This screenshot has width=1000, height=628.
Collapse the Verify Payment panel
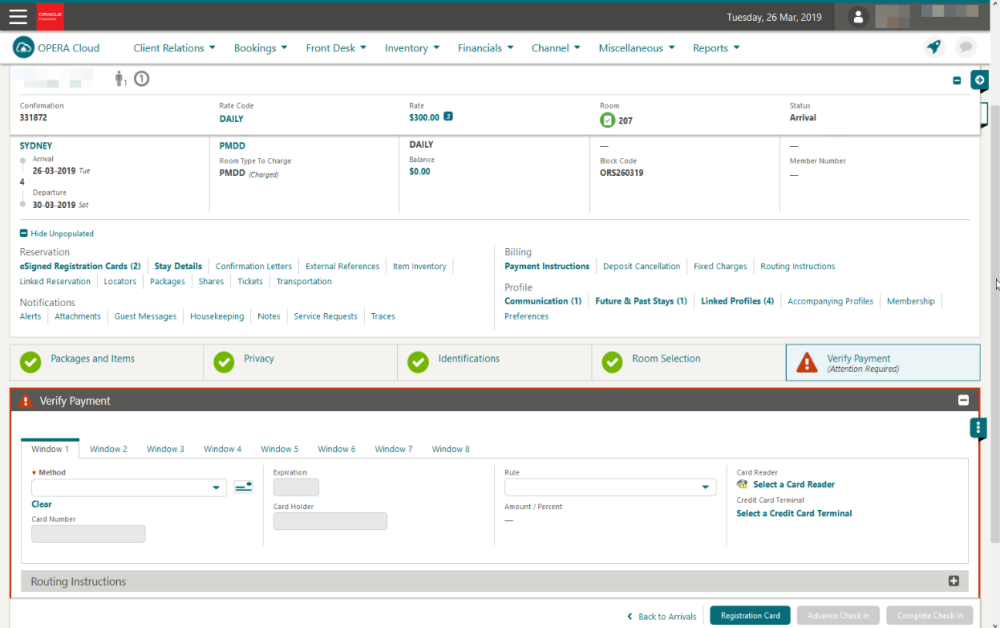pos(963,400)
